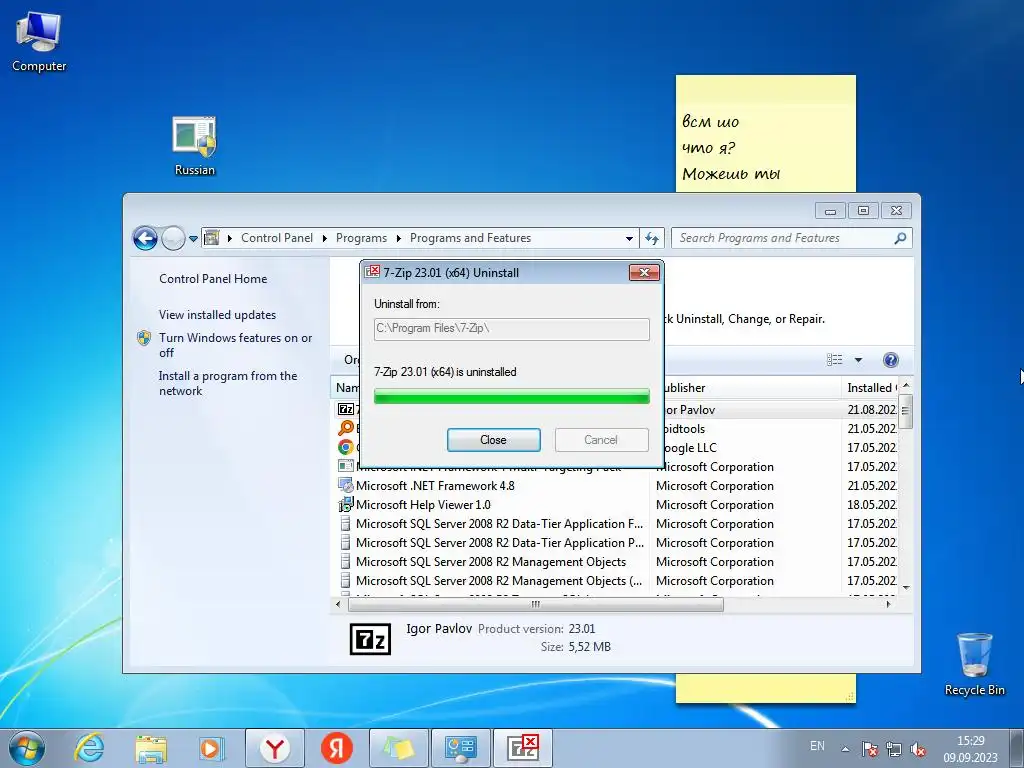Viewport: 1024px width, 768px height.
Task: Click the blue help question mark icon
Action: pos(891,360)
